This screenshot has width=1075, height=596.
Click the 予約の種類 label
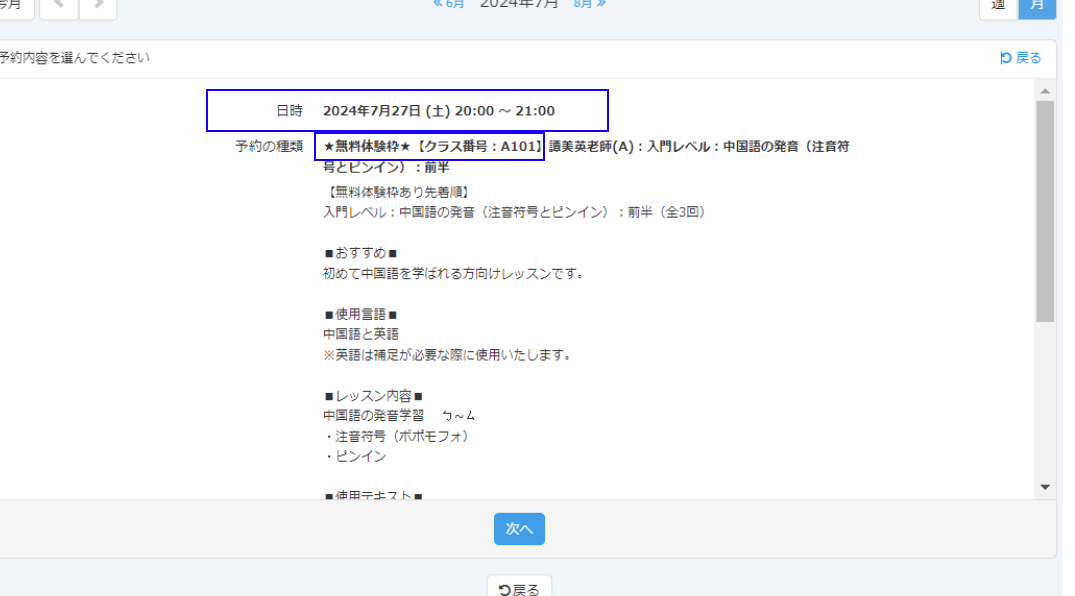(269, 146)
